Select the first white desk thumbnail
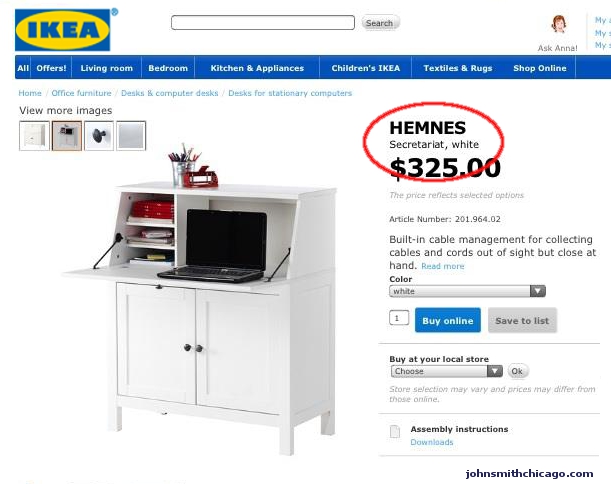This screenshot has height=484, width=611. coord(34,136)
